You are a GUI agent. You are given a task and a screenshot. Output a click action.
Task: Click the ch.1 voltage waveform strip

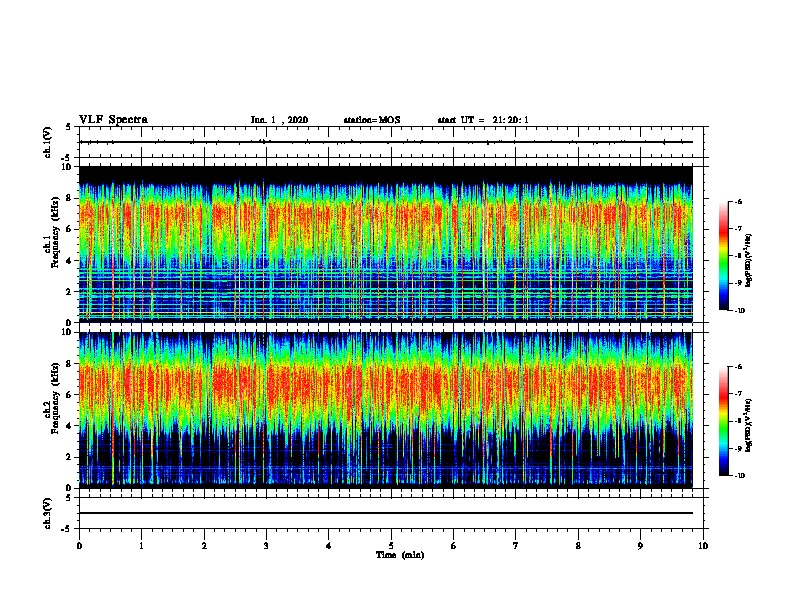[391, 142]
